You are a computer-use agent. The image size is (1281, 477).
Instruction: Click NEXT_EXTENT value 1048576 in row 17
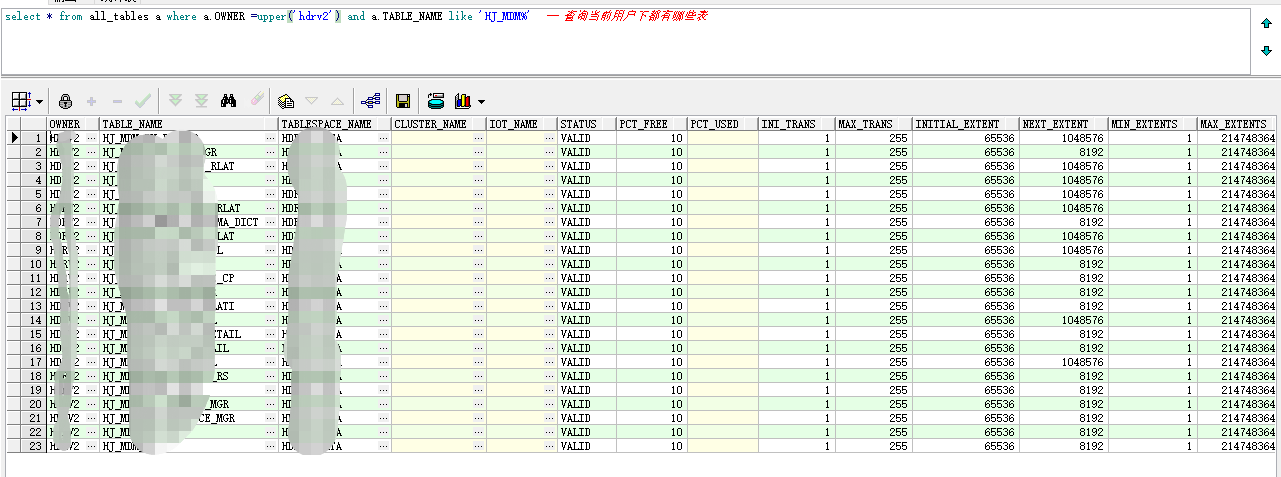coord(1064,362)
